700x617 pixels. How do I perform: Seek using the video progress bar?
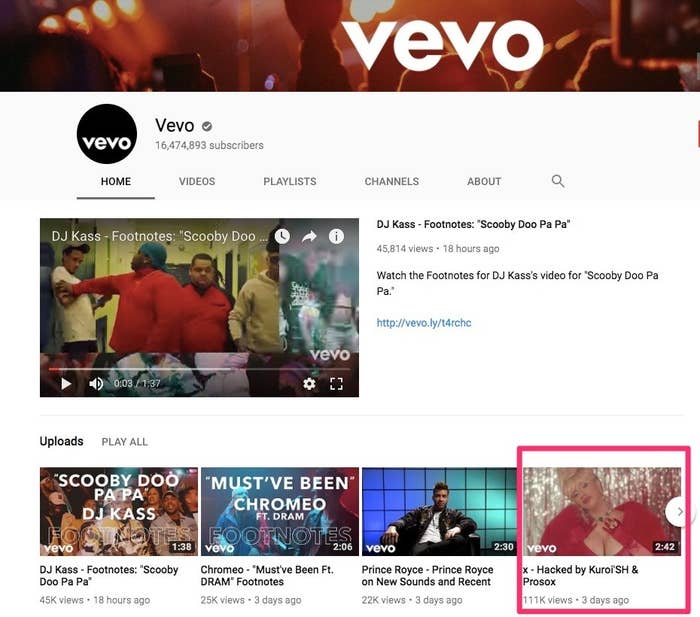click(180, 369)
